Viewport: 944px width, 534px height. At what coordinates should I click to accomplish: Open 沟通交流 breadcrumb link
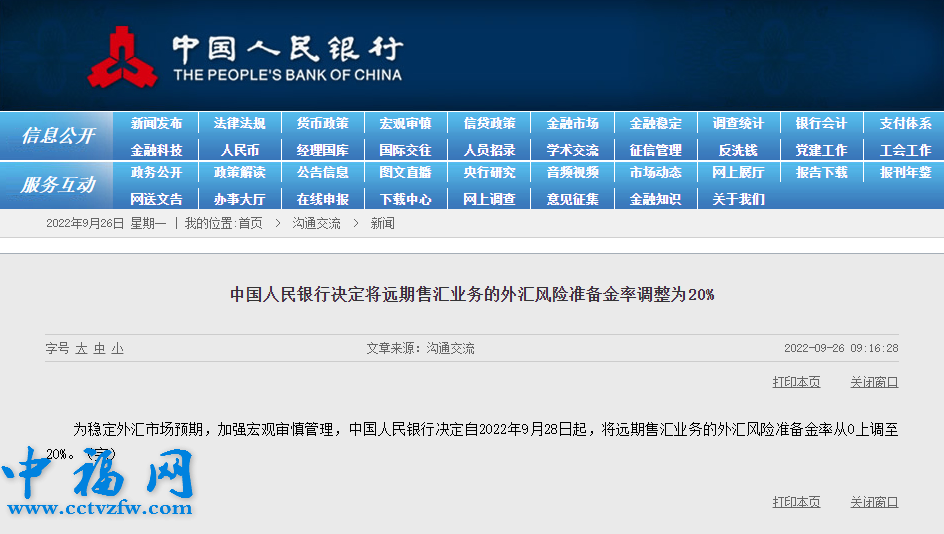(x=317, y=223)
